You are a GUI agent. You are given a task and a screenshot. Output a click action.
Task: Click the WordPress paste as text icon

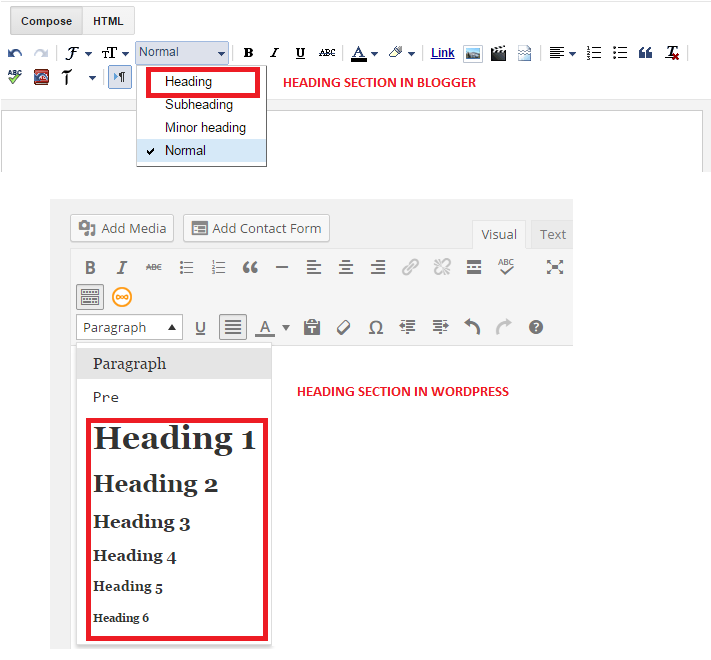point(312,327)
